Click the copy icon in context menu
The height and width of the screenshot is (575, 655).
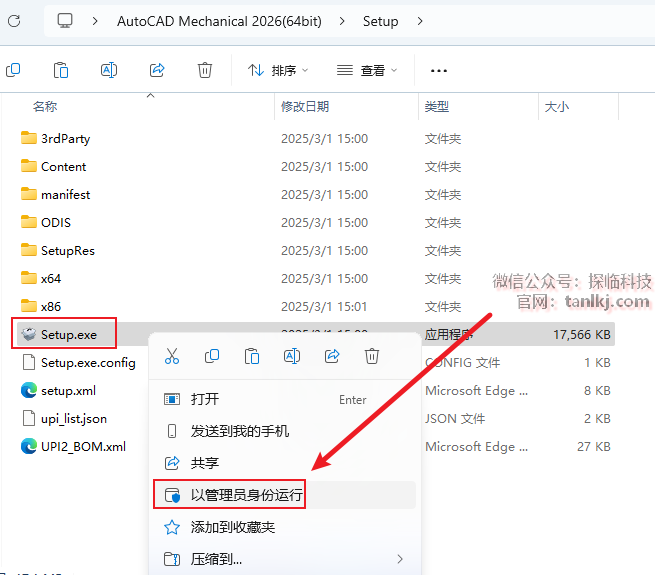[212, 356]
